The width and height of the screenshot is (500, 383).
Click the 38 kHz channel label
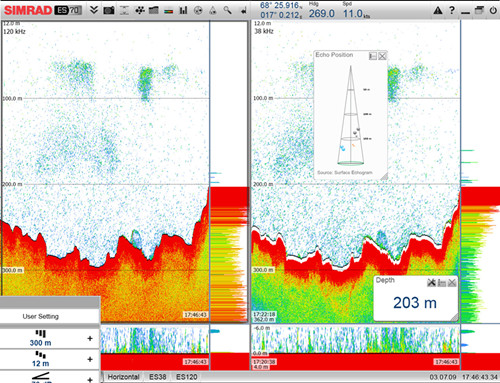click(x=264, y=31)
